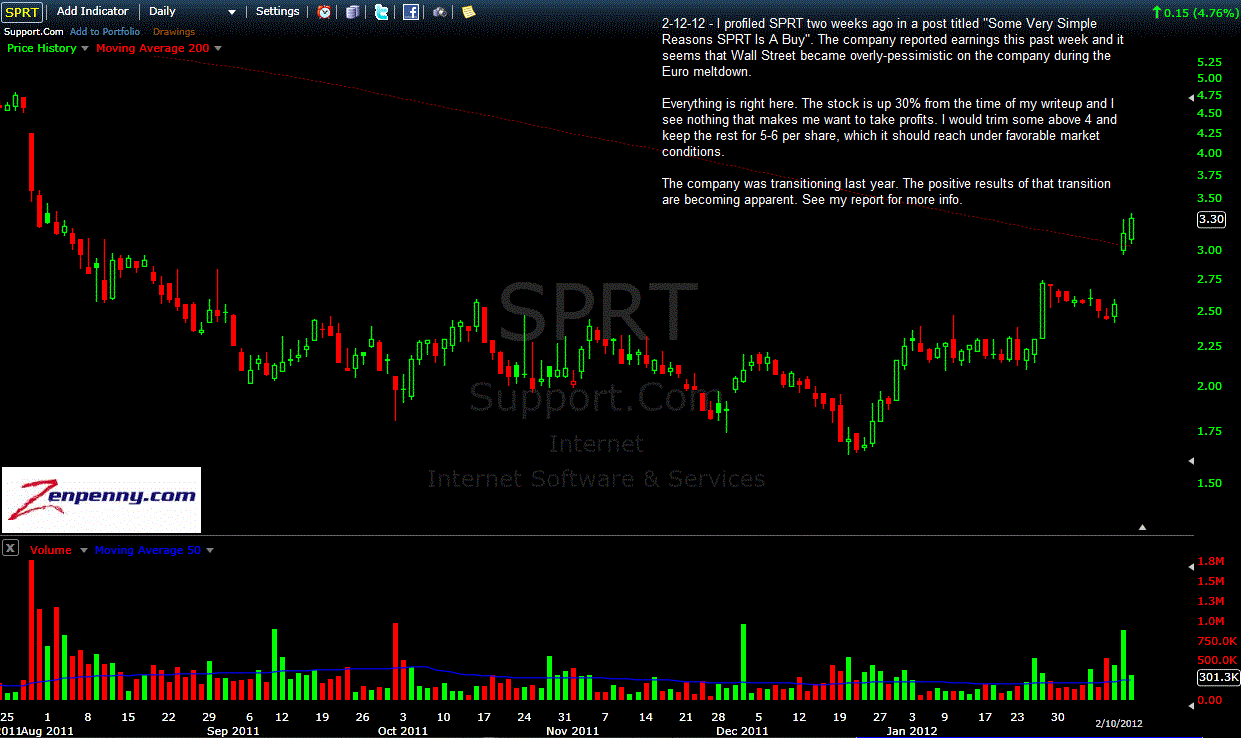Select the Volume label
The image size is (1241, 738).
[x=50, y=550]
